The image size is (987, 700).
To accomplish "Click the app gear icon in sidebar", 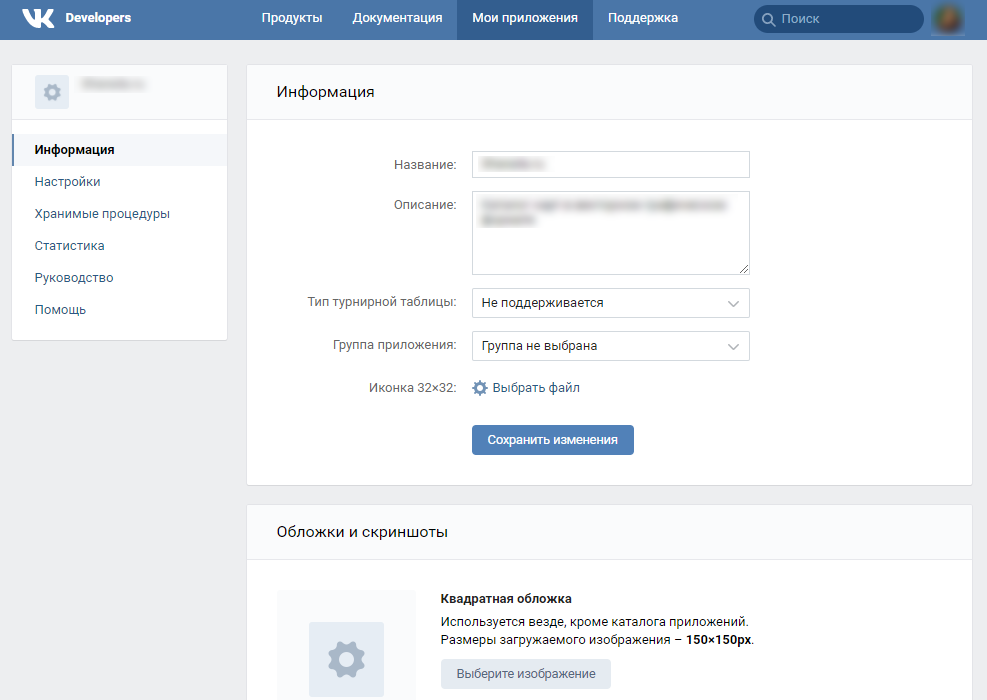I will pyautogui.click(x=52, y=92).
